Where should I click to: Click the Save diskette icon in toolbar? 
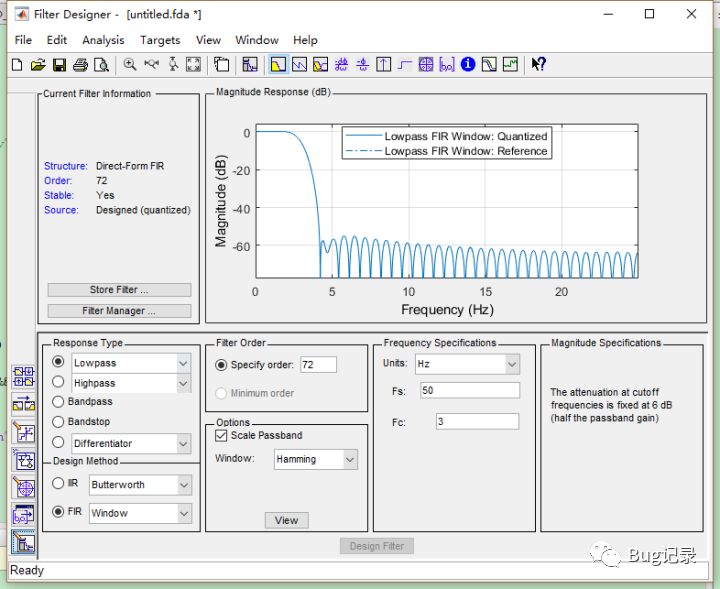pos(59,65)
